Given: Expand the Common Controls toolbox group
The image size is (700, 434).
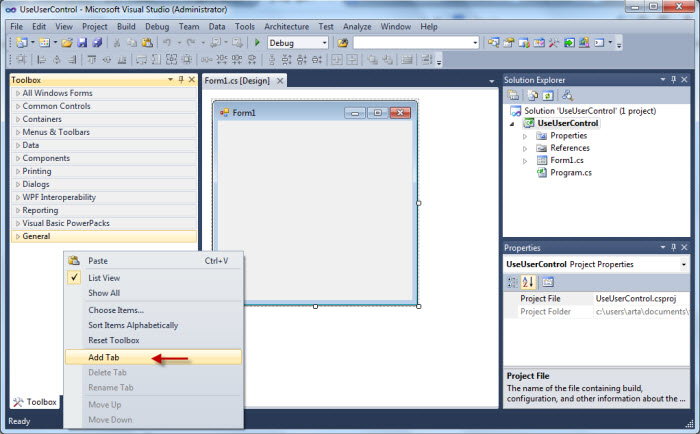Looking at the screenshot, I should click(x=17, y=106).
